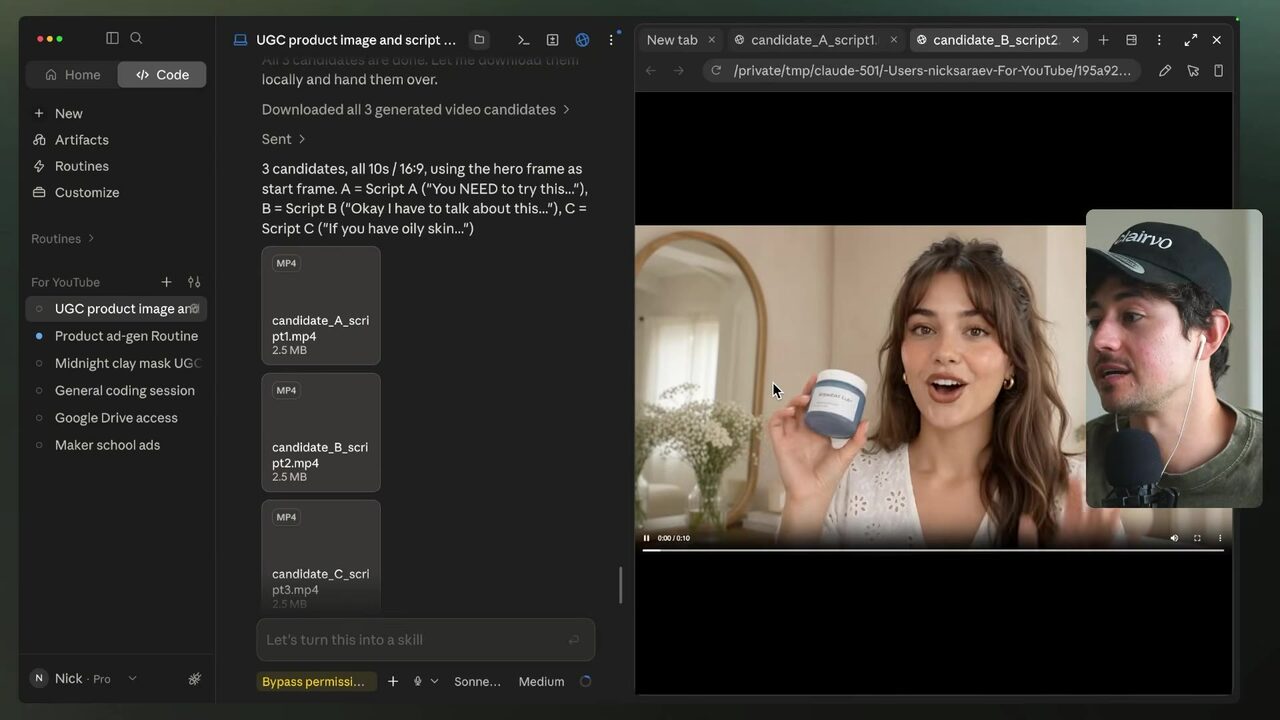This screenshot has height=720, width=1280.
Task: Click the folder icon beside the session title
Action: coord(479,40)
